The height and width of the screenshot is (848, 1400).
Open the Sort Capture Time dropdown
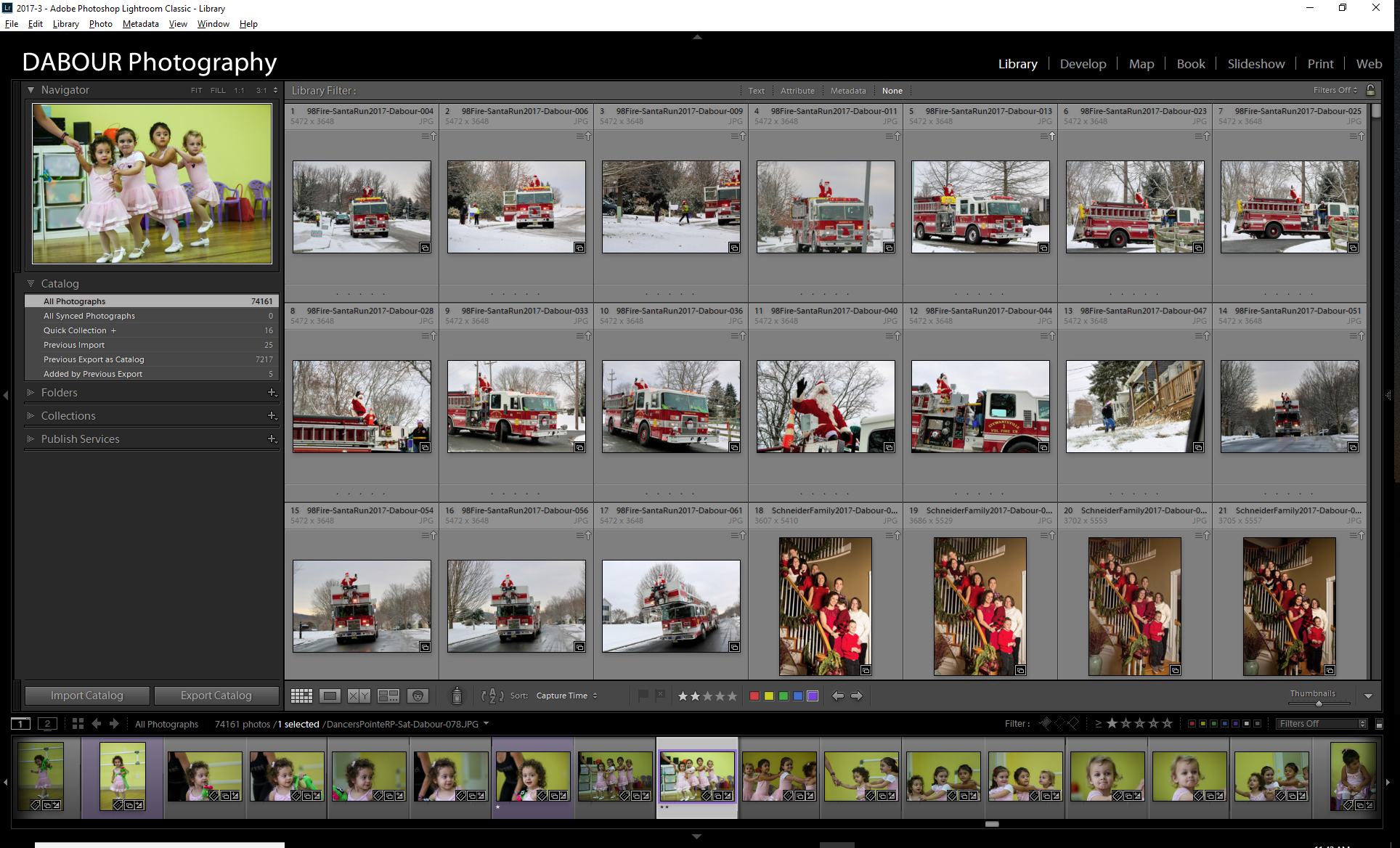tap(566, 696)
